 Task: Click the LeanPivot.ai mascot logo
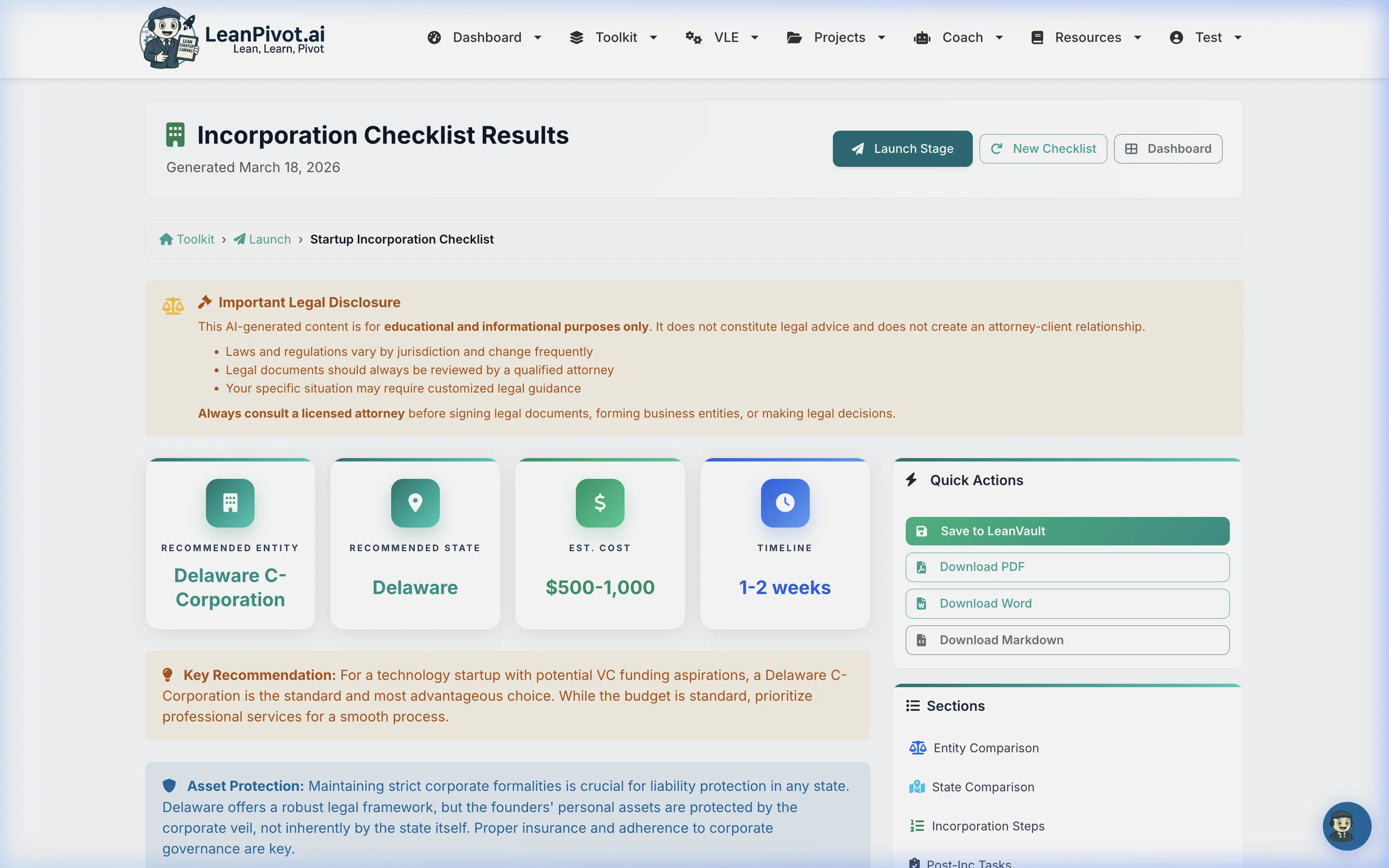coord(168,38)
